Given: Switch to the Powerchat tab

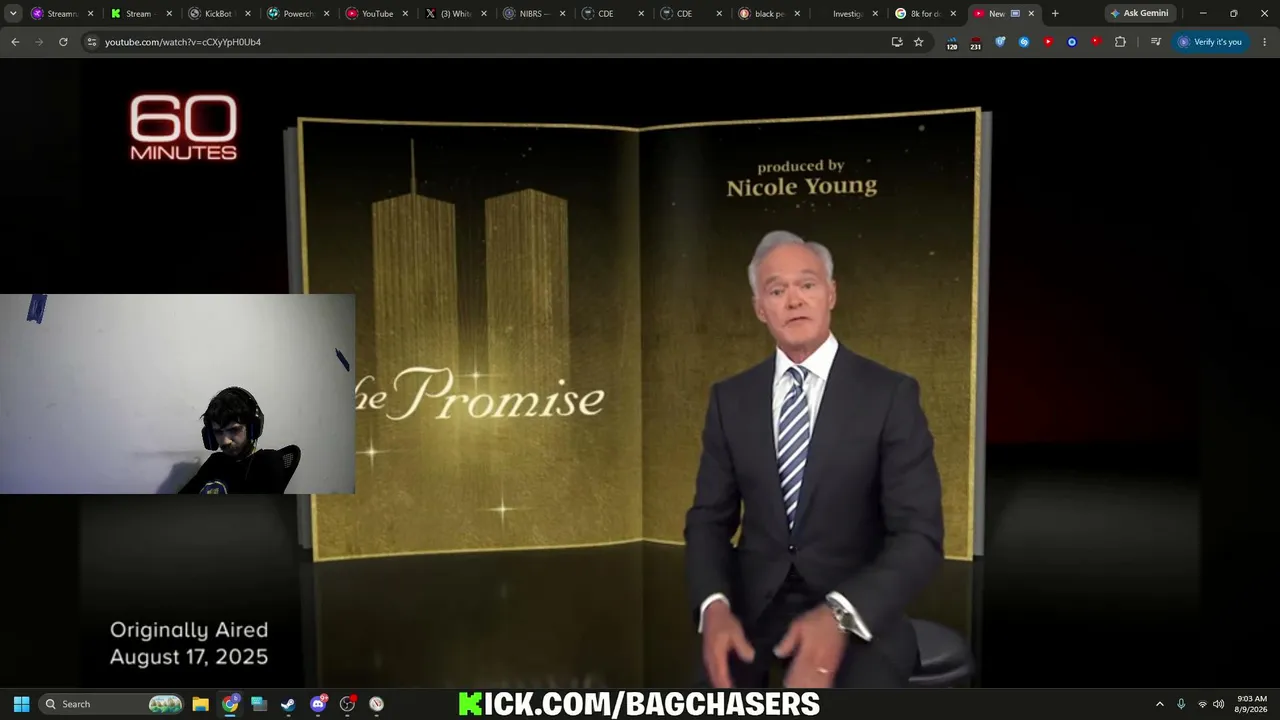Looking at the screenshot, I should pyautogui.click(x=299, y=14).
